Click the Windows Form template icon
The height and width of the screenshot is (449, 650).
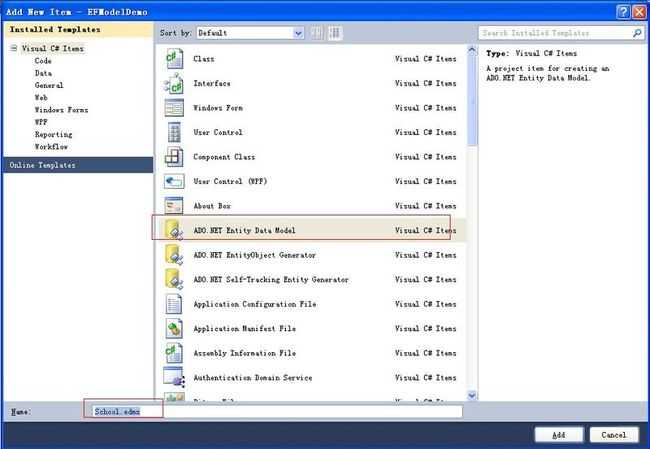pos(174,108)
